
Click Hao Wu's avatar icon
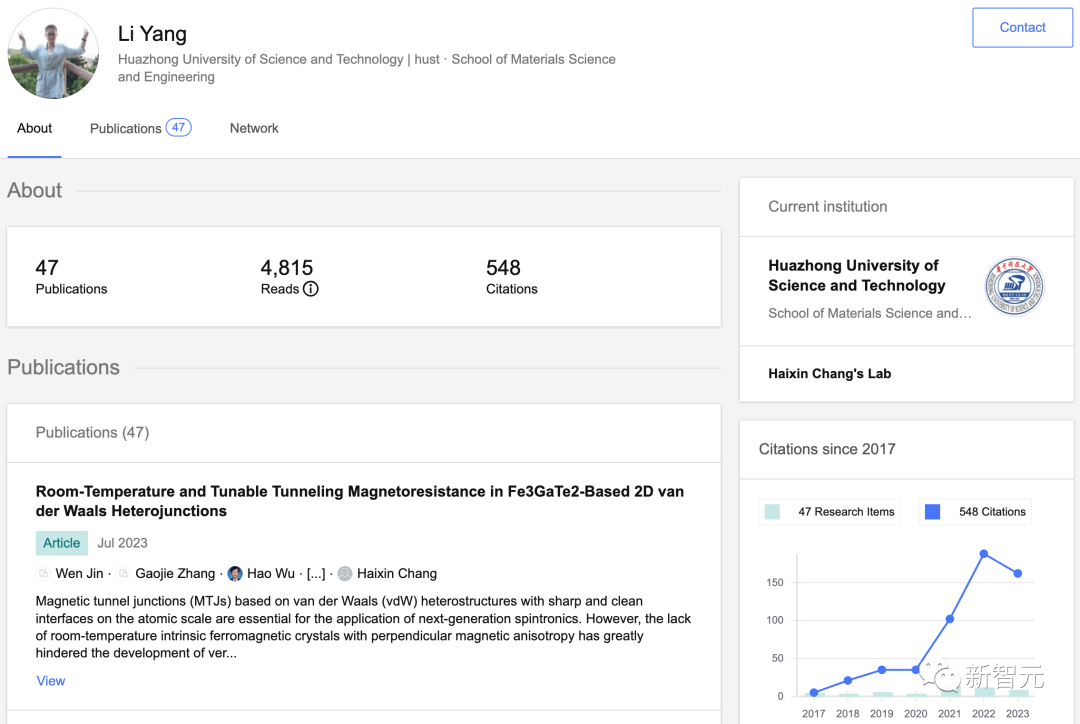[235, 573]
